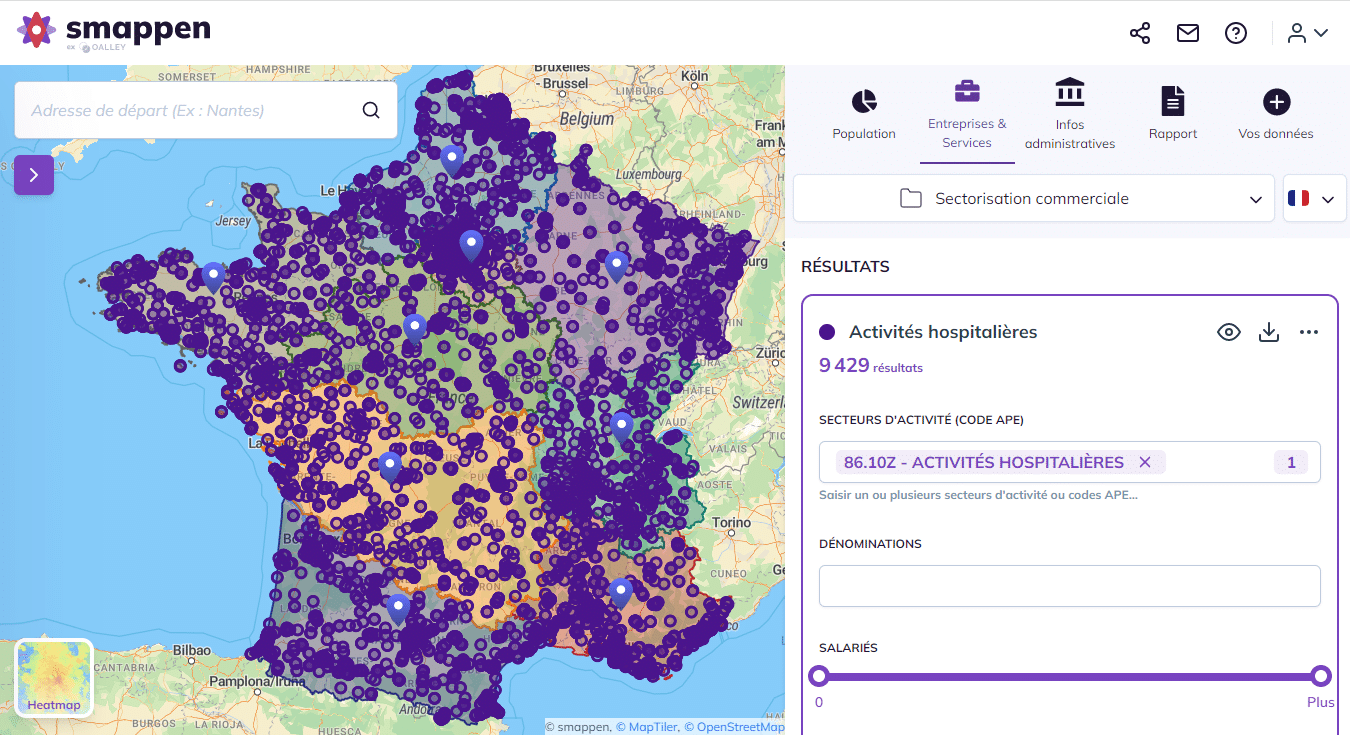Viewport: 1350px width, 735px height.
Task: Download the Activités hospitalières results
Action: [x=1269, y=331]
